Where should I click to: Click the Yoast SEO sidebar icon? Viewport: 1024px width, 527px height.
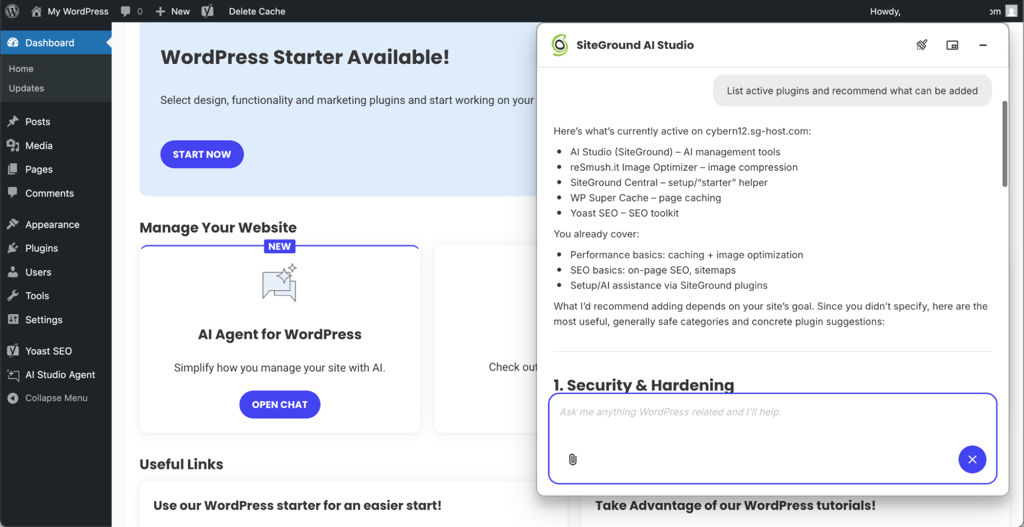(x=12, y=351)
